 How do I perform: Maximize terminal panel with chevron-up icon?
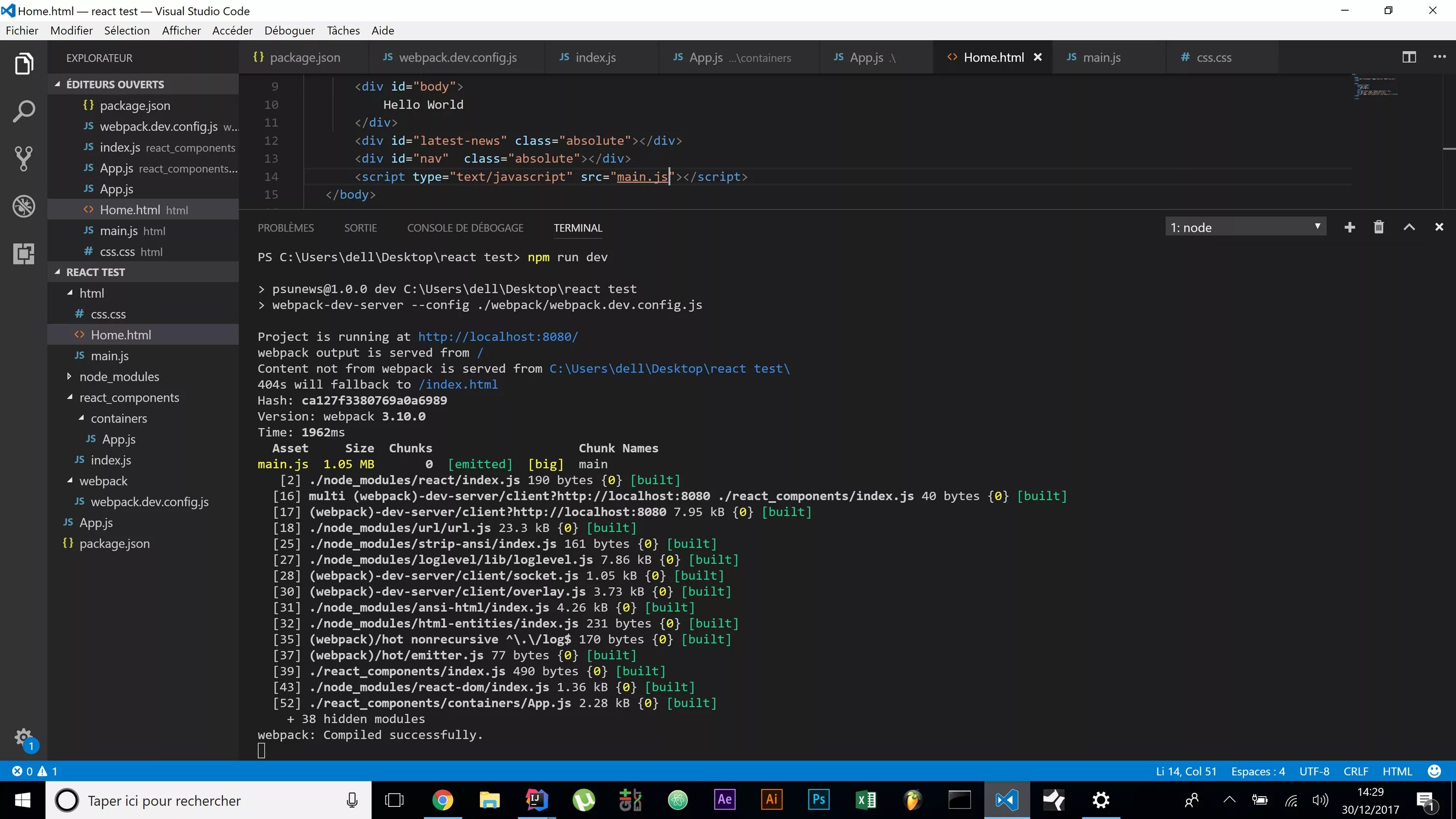[x=1409, y=227]
